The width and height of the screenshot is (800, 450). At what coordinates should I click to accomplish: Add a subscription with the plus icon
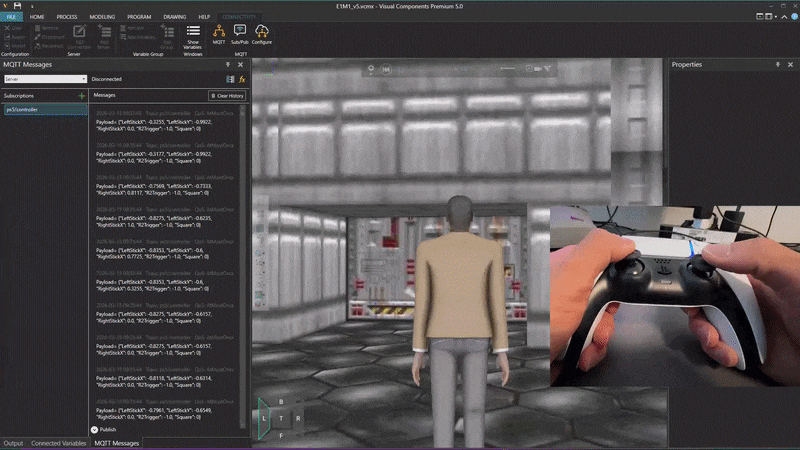(82, 95)
